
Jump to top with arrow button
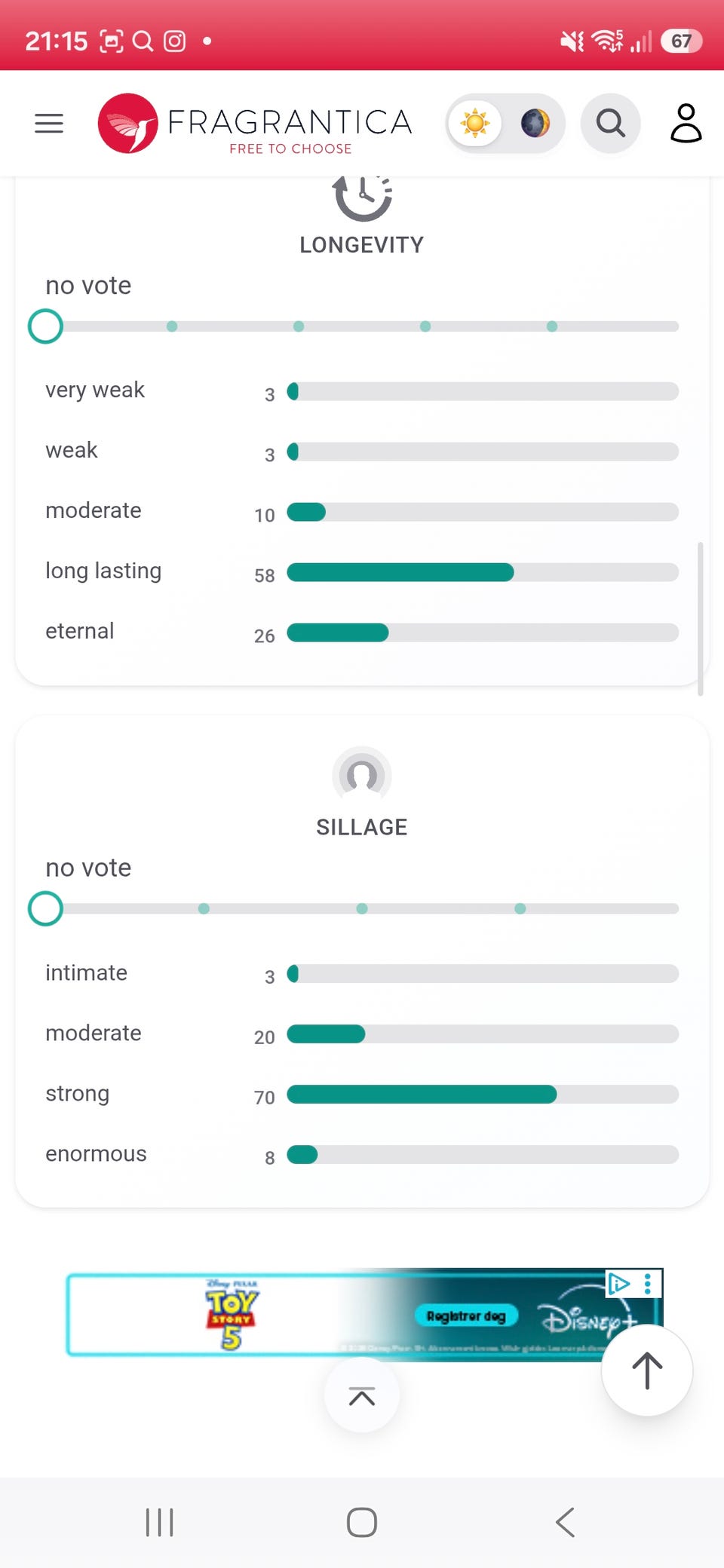click(x=647, y=1370)
